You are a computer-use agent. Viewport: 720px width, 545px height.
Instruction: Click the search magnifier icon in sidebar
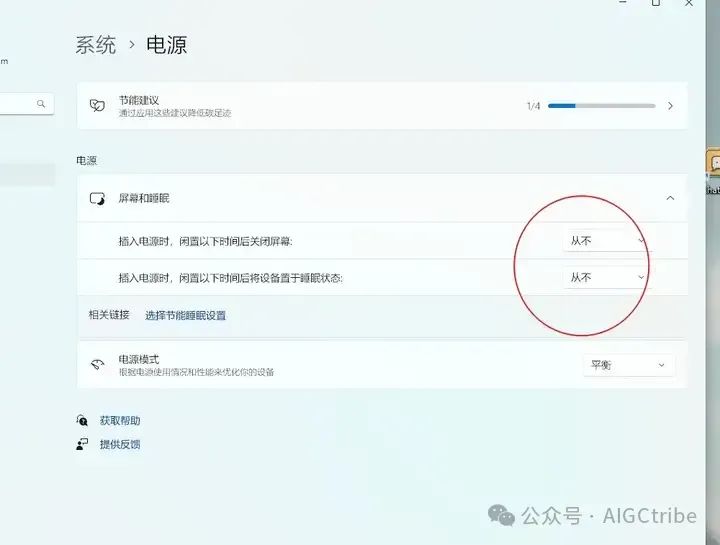(x=41, y=104)
